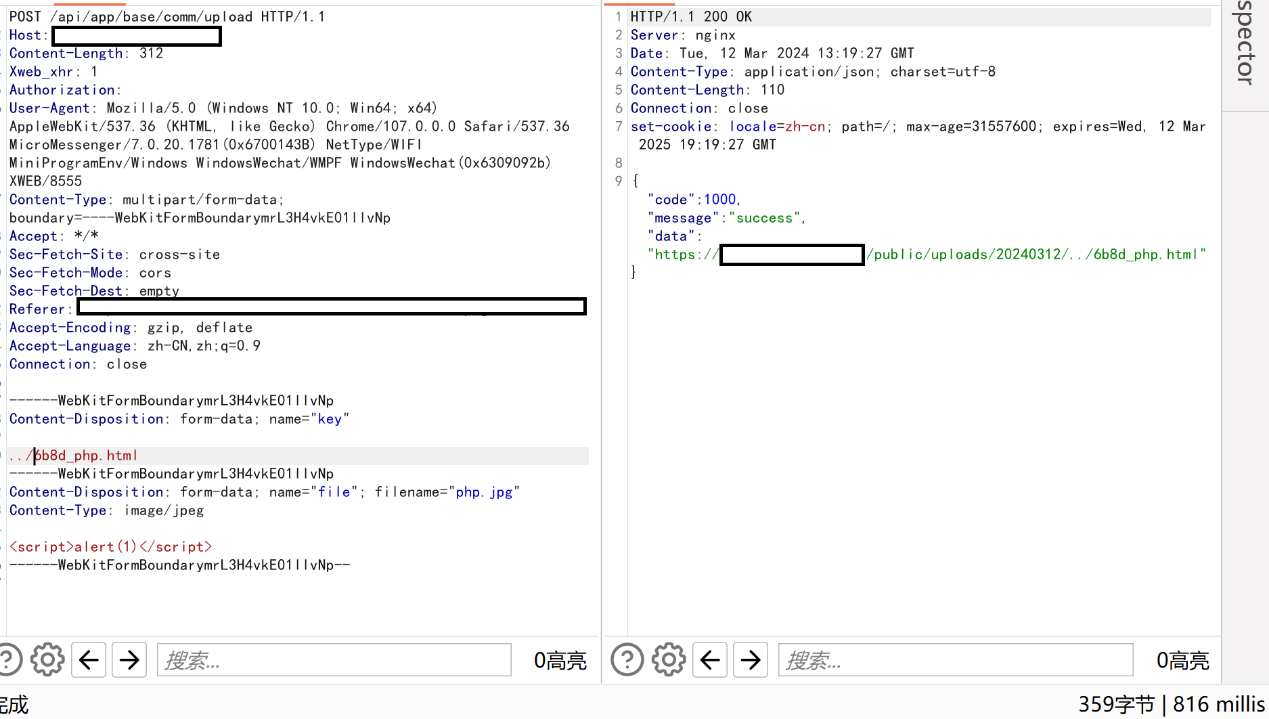
Task: Click the response Connection: close header
Action: 699,108
